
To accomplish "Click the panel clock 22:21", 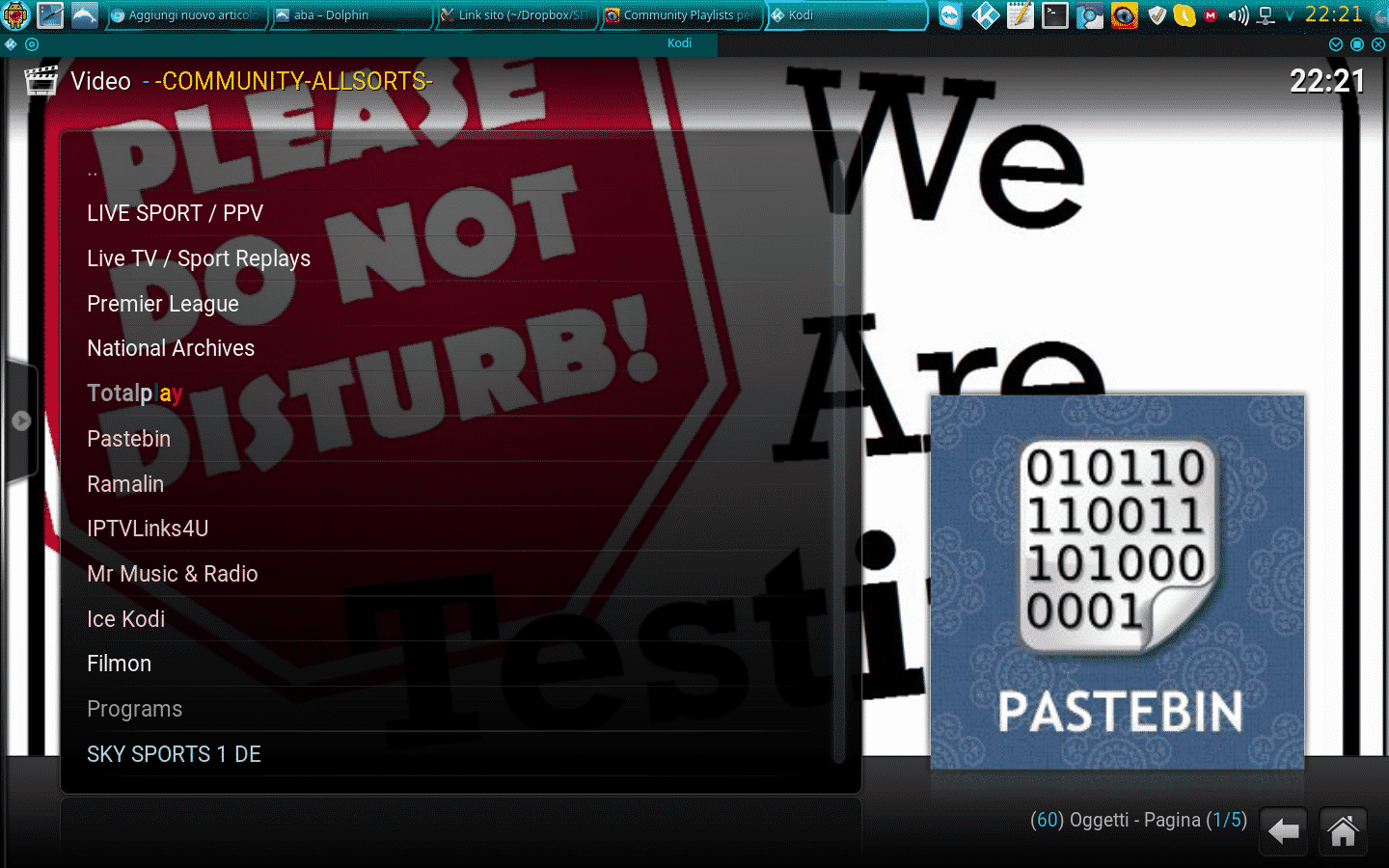I will [x=1334, y=14].
